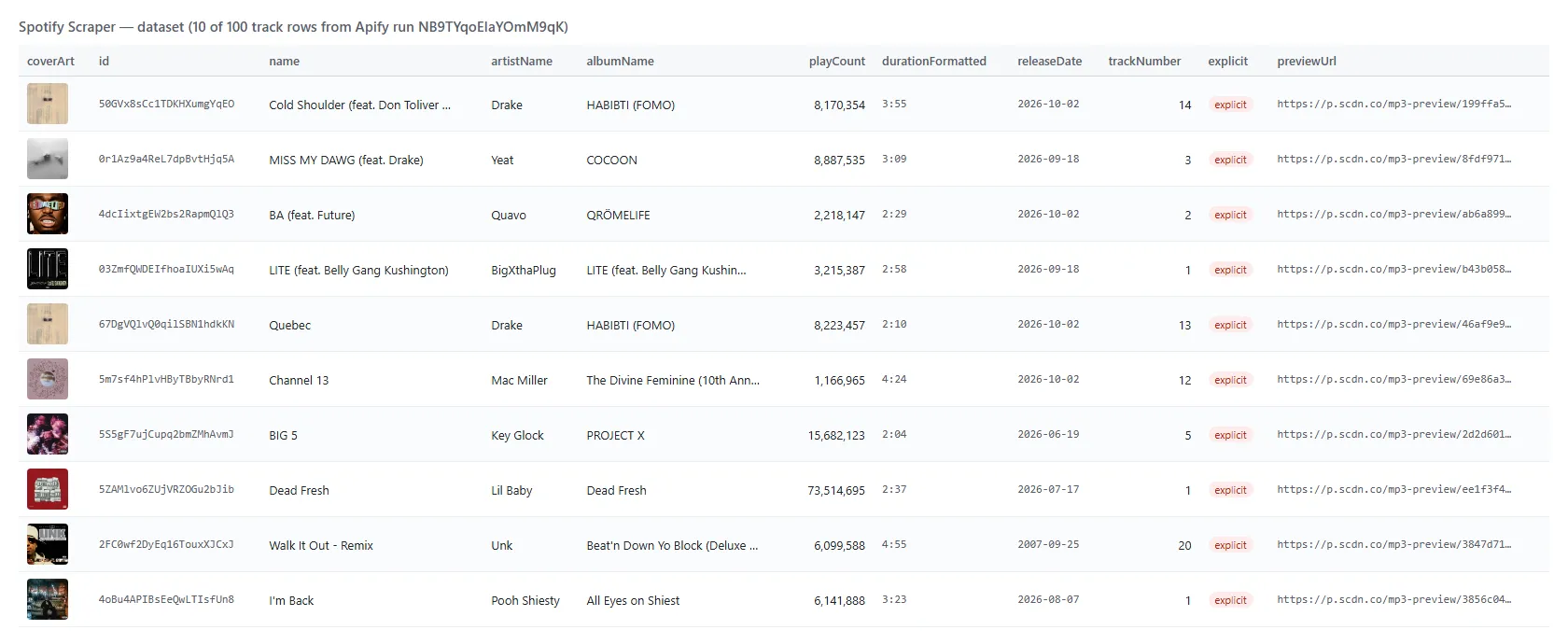Open preview URL link for BA (feat. Future)
Screen dimensions: 1568x644
click(1393, 214)
